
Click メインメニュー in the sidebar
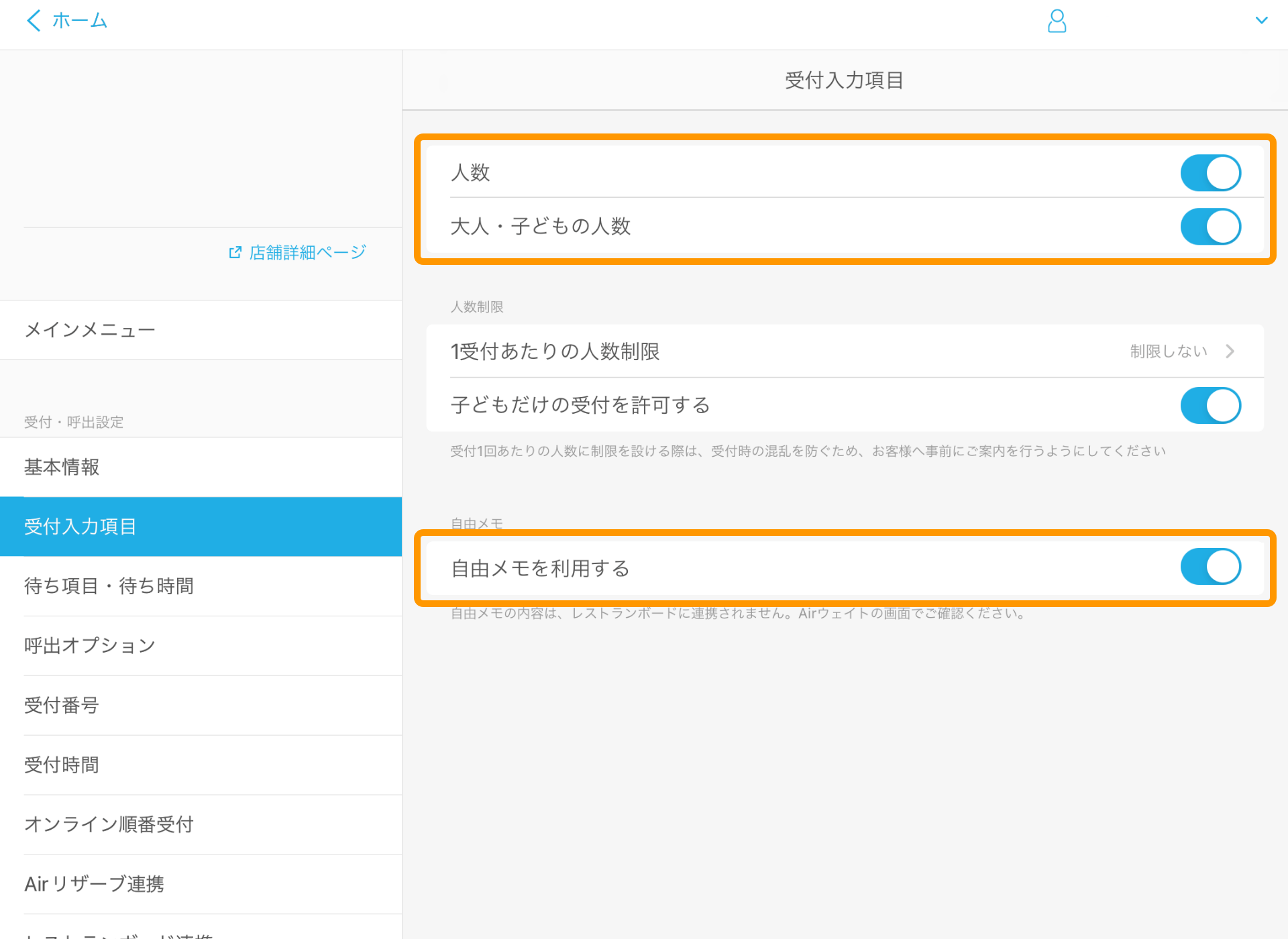point(89,329)
